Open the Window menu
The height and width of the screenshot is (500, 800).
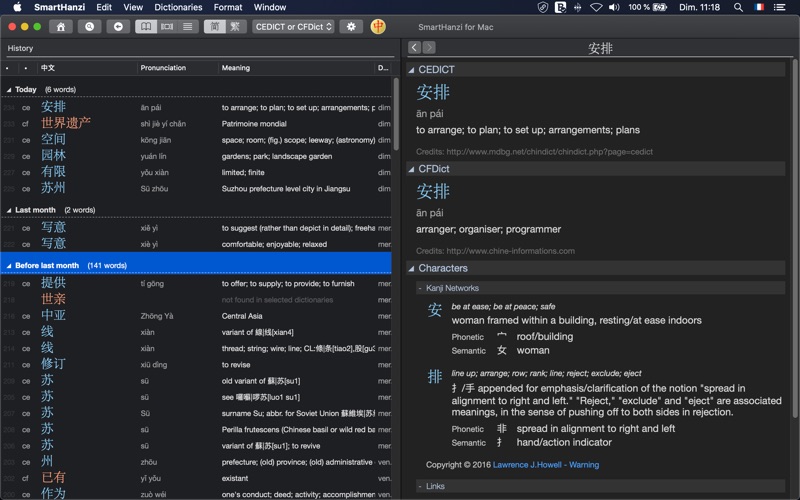(270, 7)
